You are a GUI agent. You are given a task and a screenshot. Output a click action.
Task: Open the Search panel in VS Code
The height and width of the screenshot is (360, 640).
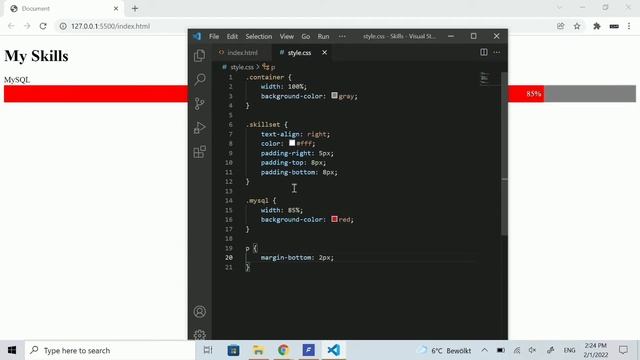200,79
